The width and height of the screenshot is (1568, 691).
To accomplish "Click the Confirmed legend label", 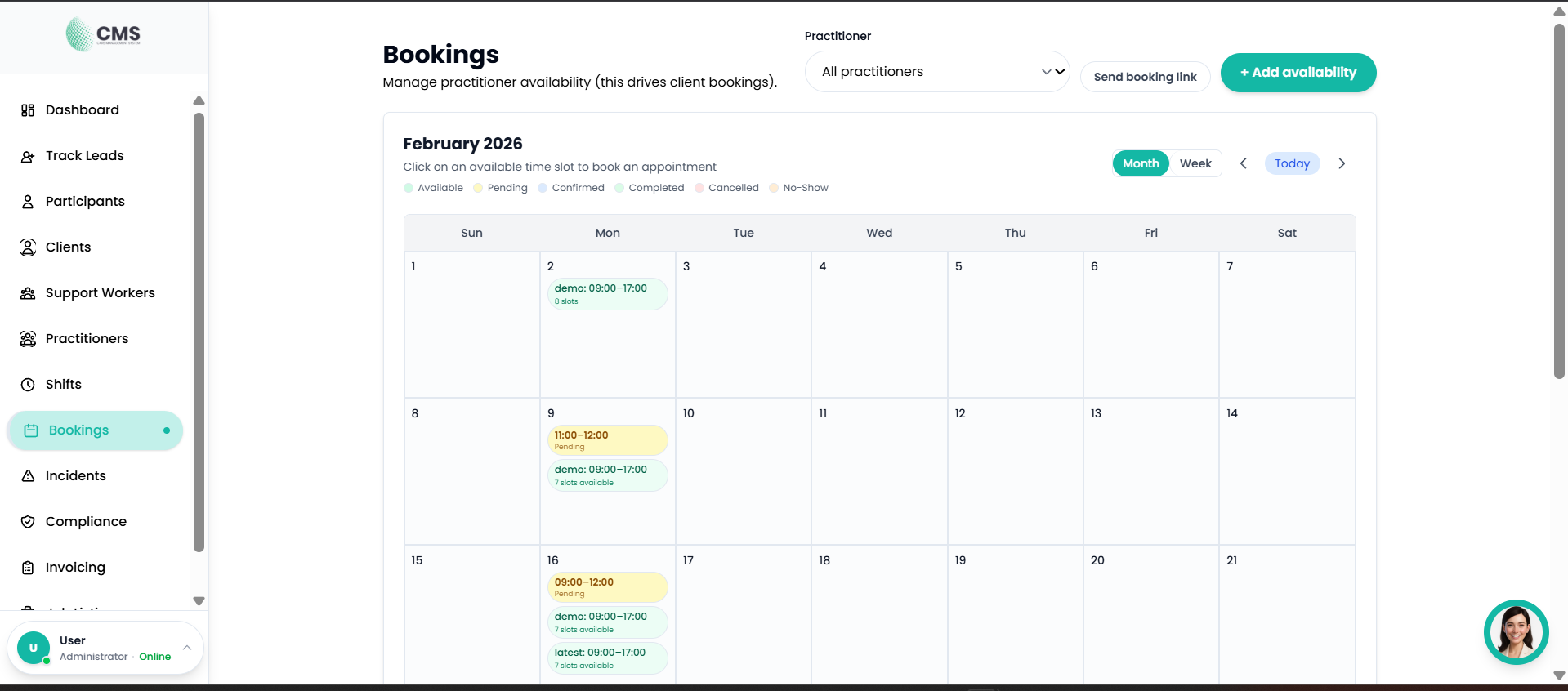I will tap(578, 188).
